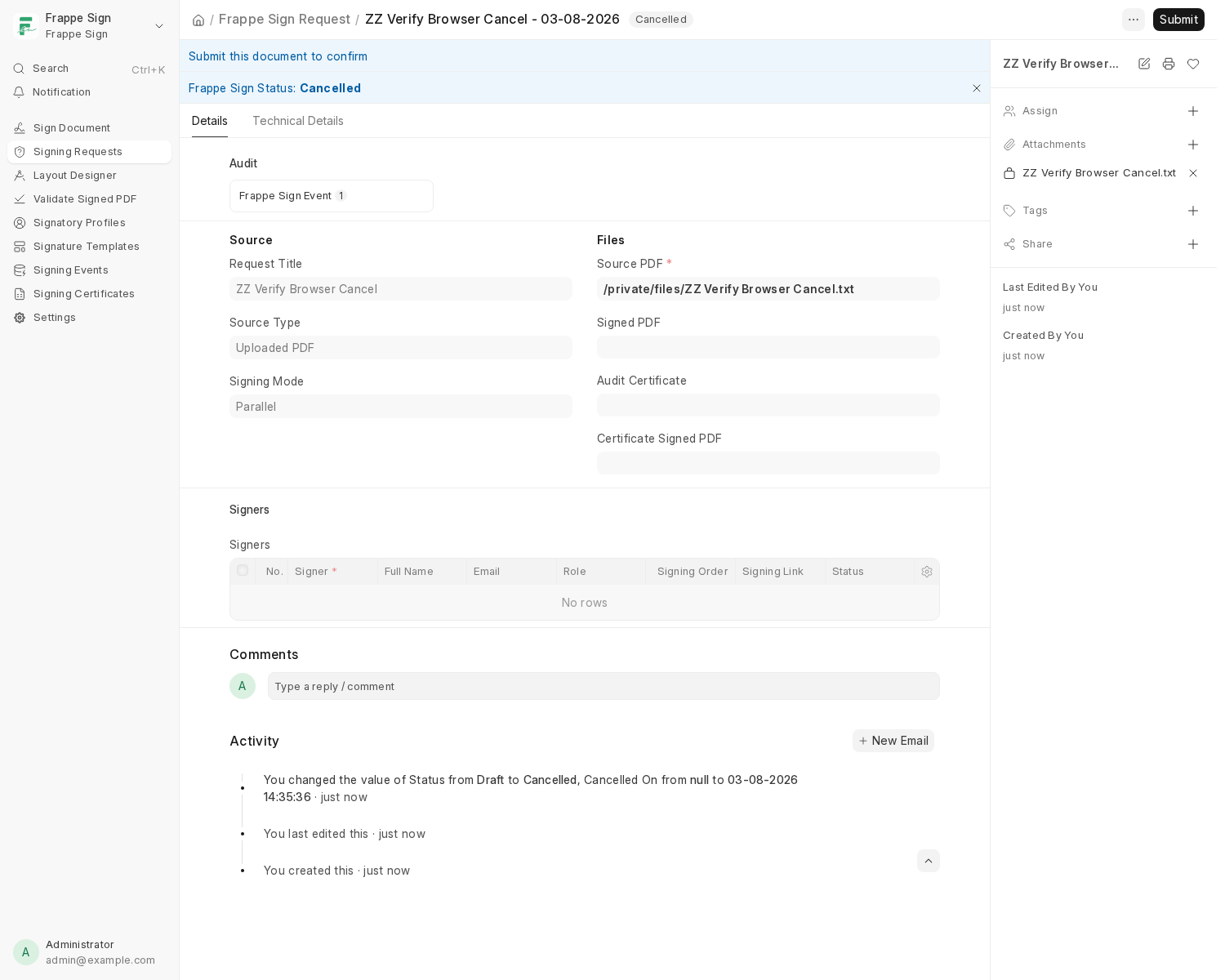Click the Signatory Profiles sidebar icon
The width and height of the screenshot is (1225, 980).
(20, 223)
